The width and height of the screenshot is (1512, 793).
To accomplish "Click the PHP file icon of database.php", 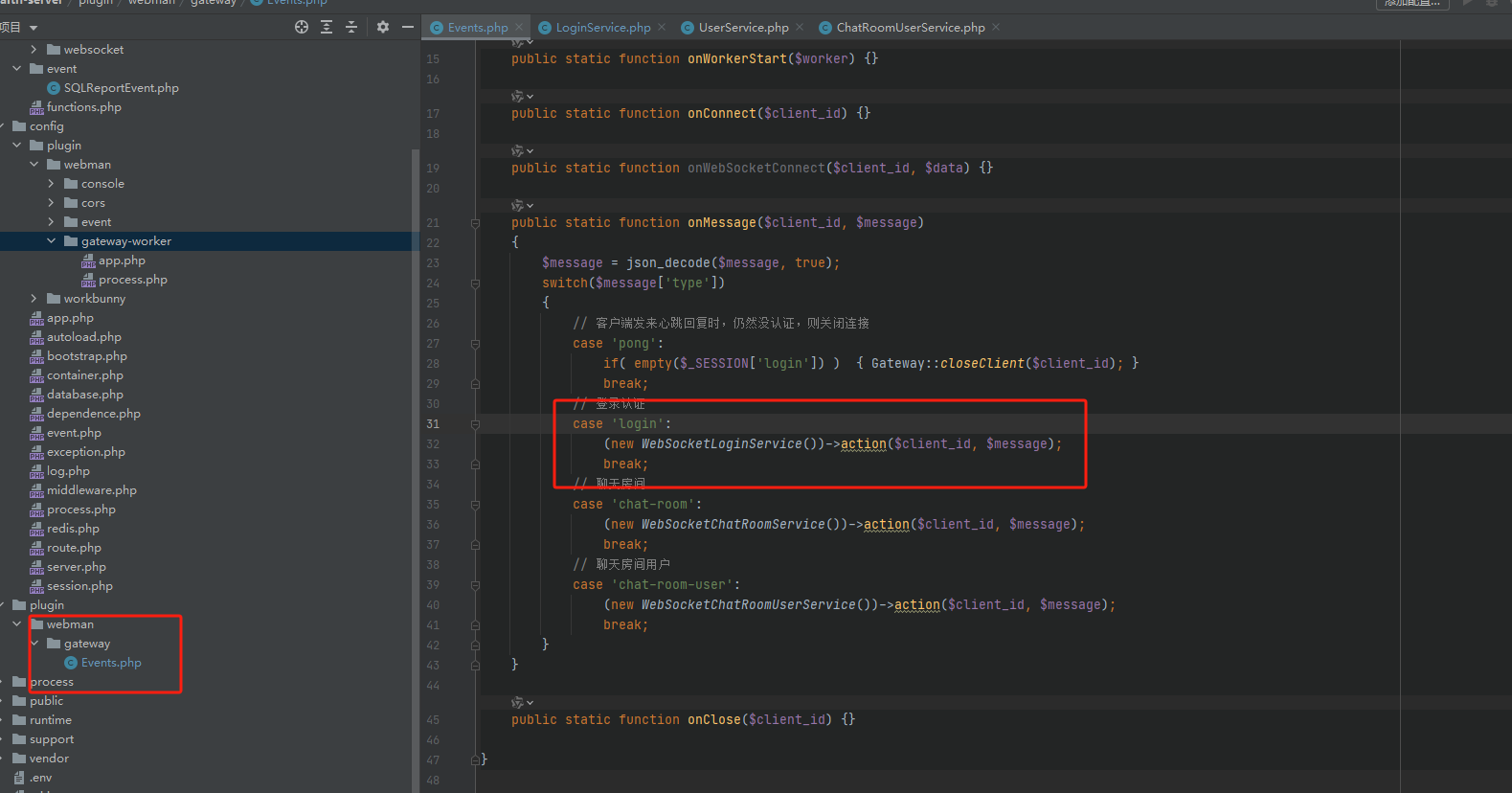I will (x=36, y=395).
